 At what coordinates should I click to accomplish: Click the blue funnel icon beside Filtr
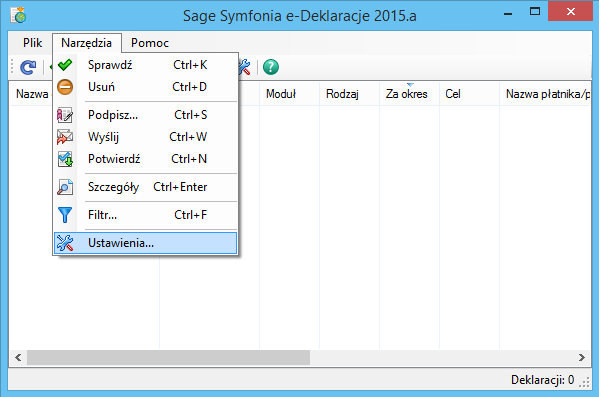65,215
